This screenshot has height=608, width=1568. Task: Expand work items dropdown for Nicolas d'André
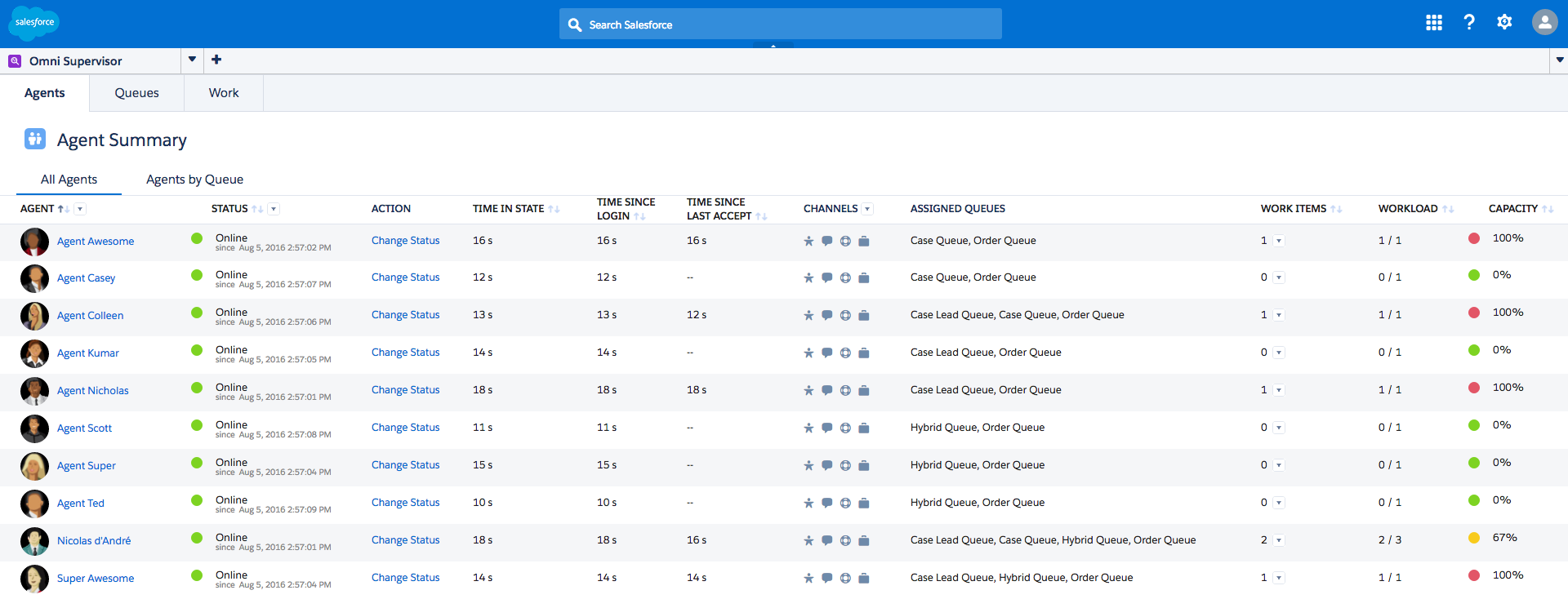pos(1279,540)
